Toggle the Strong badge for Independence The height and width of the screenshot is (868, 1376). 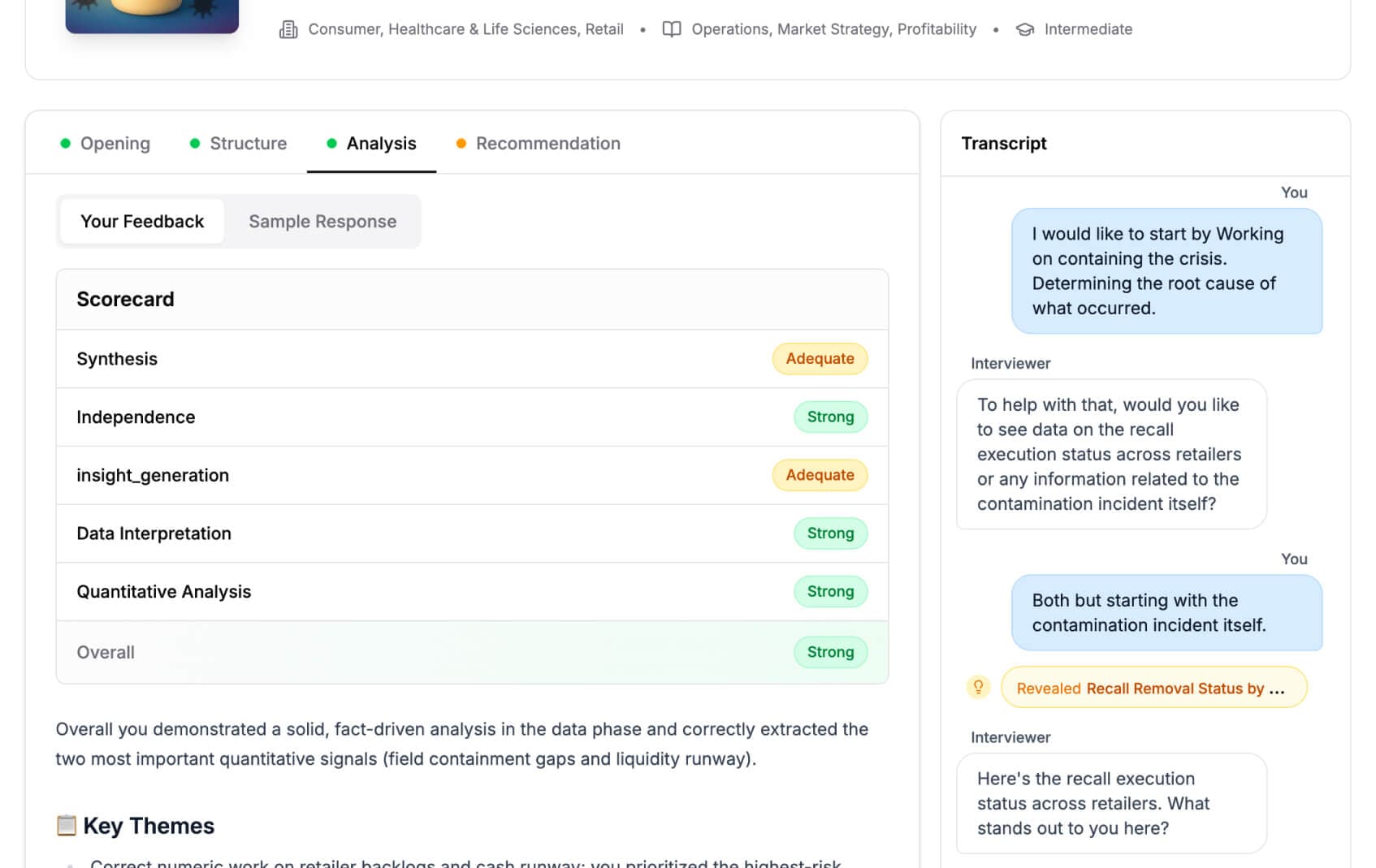coord(830,417)
